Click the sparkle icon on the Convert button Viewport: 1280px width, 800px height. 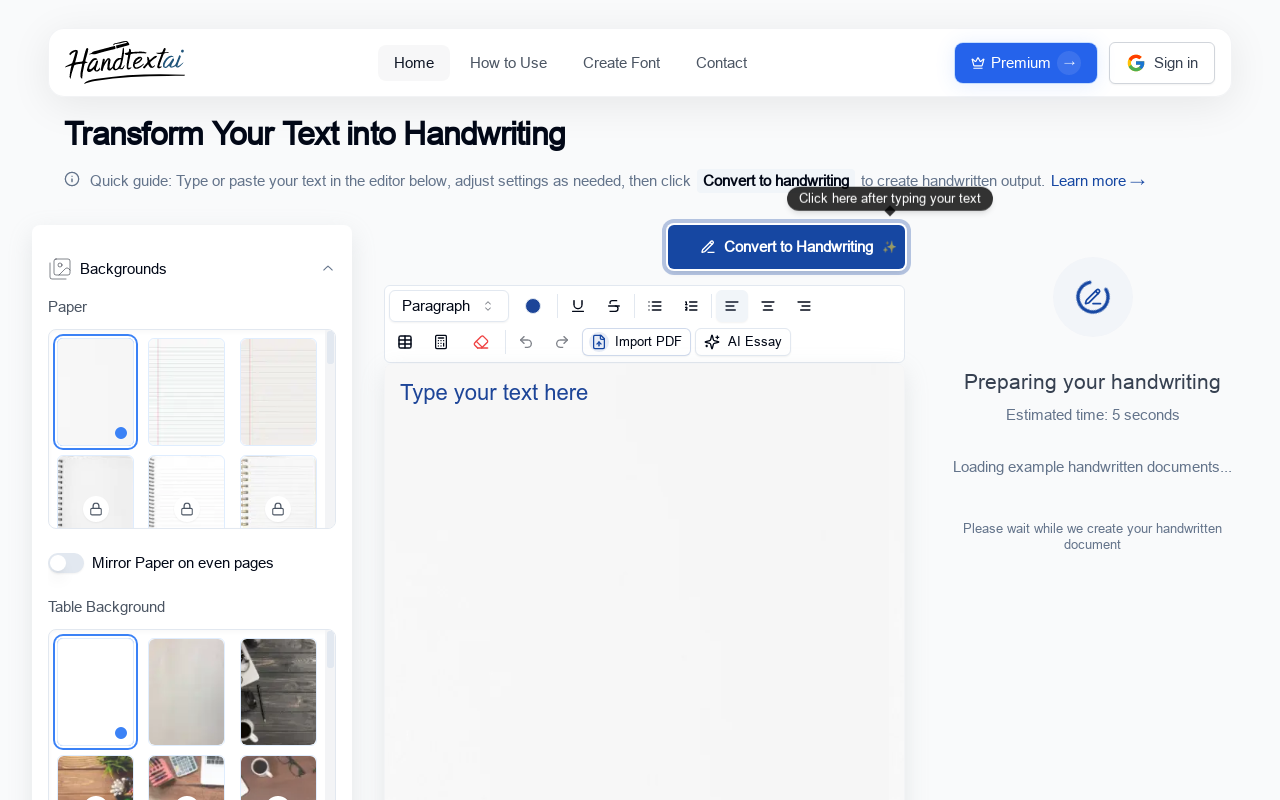point(889,247)
